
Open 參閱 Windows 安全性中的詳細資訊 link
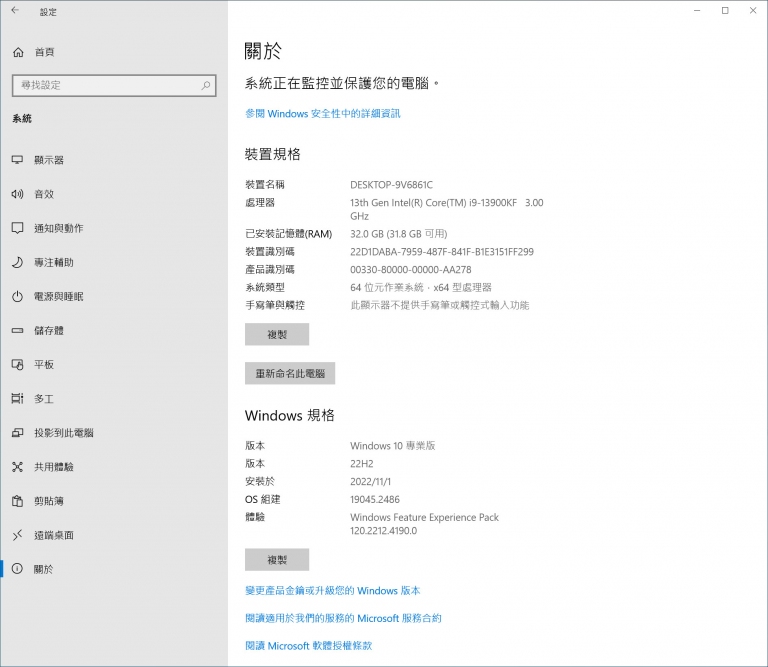323,114
